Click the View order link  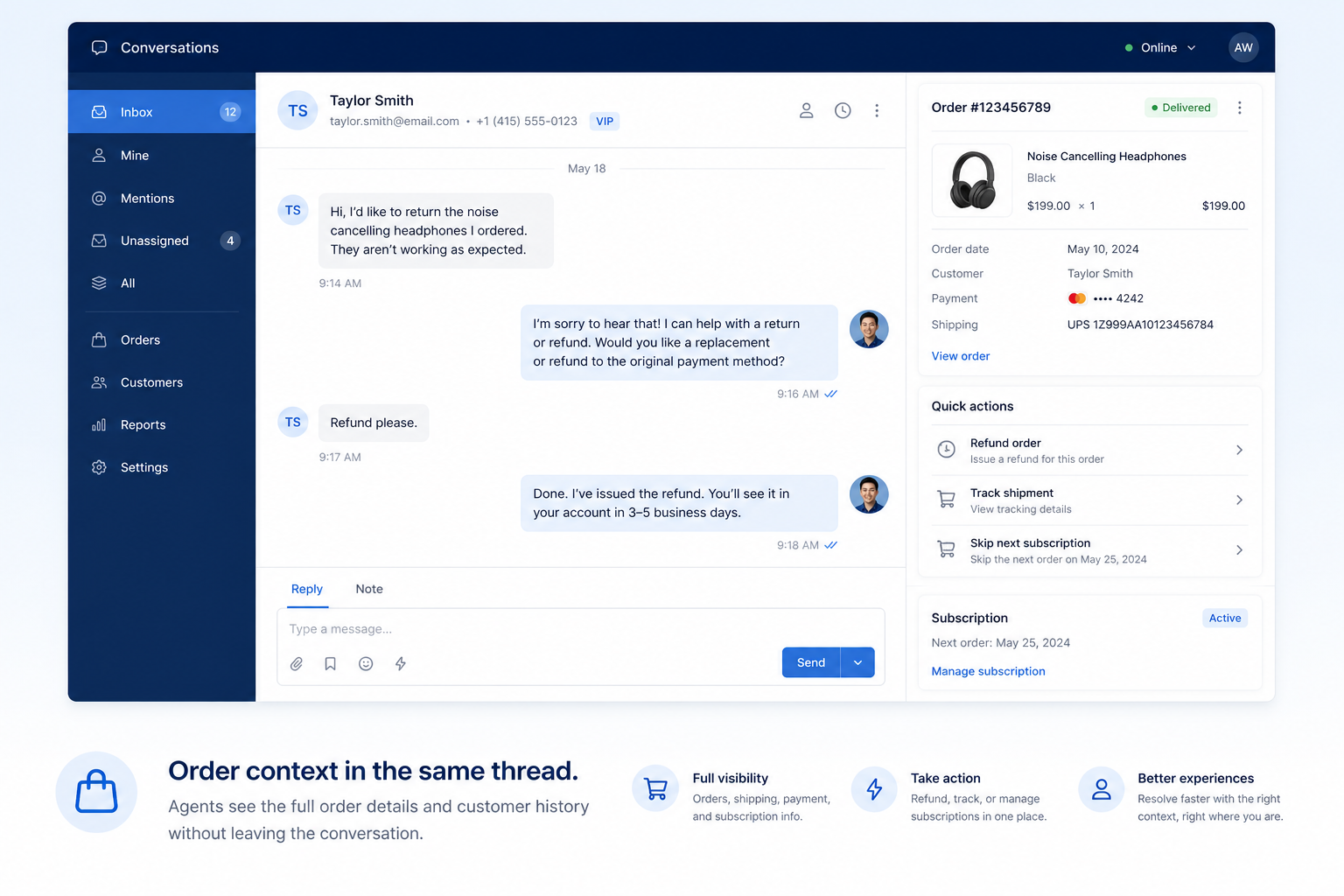tap(961, 356)
